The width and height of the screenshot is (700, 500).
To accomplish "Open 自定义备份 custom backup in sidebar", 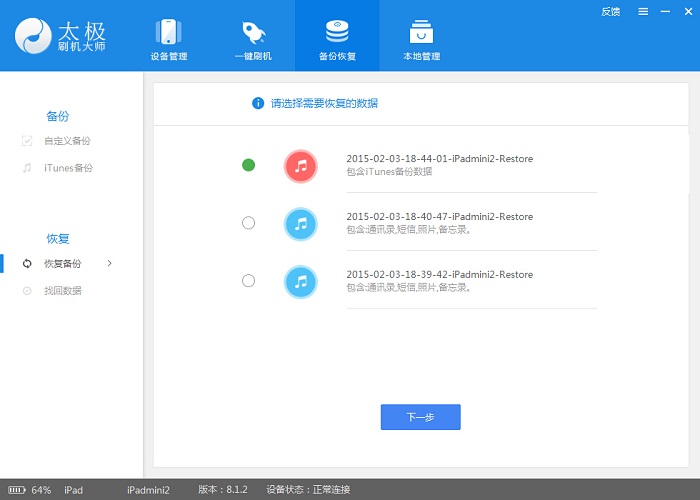I will click(67, 141).
